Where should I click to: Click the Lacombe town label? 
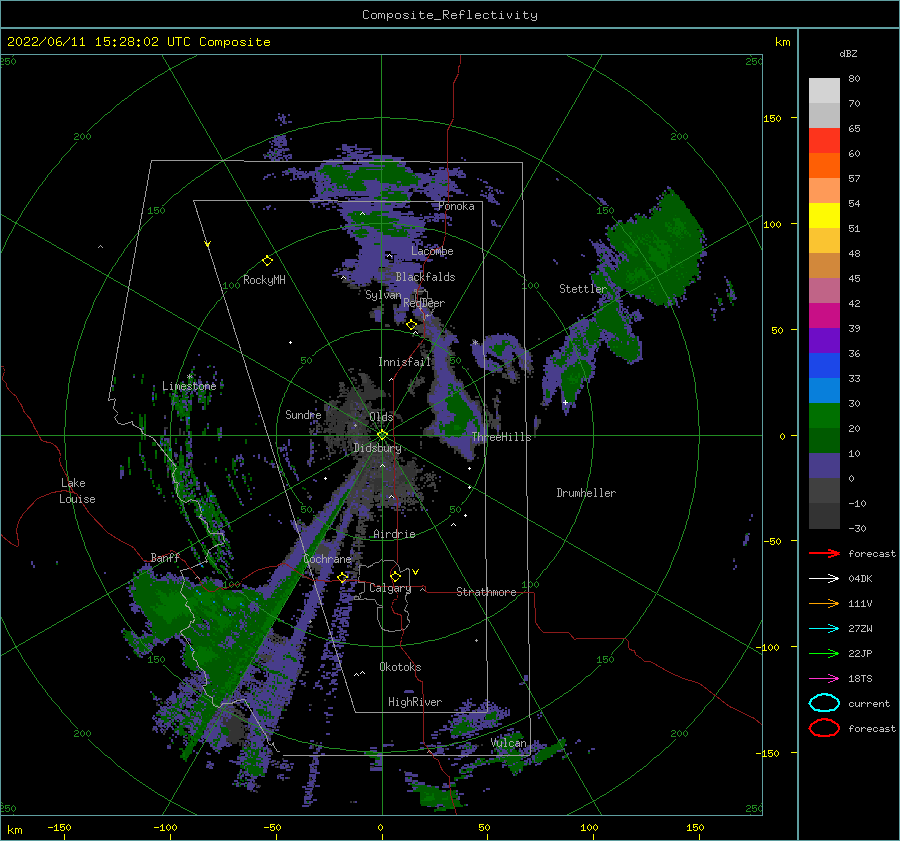432,251
